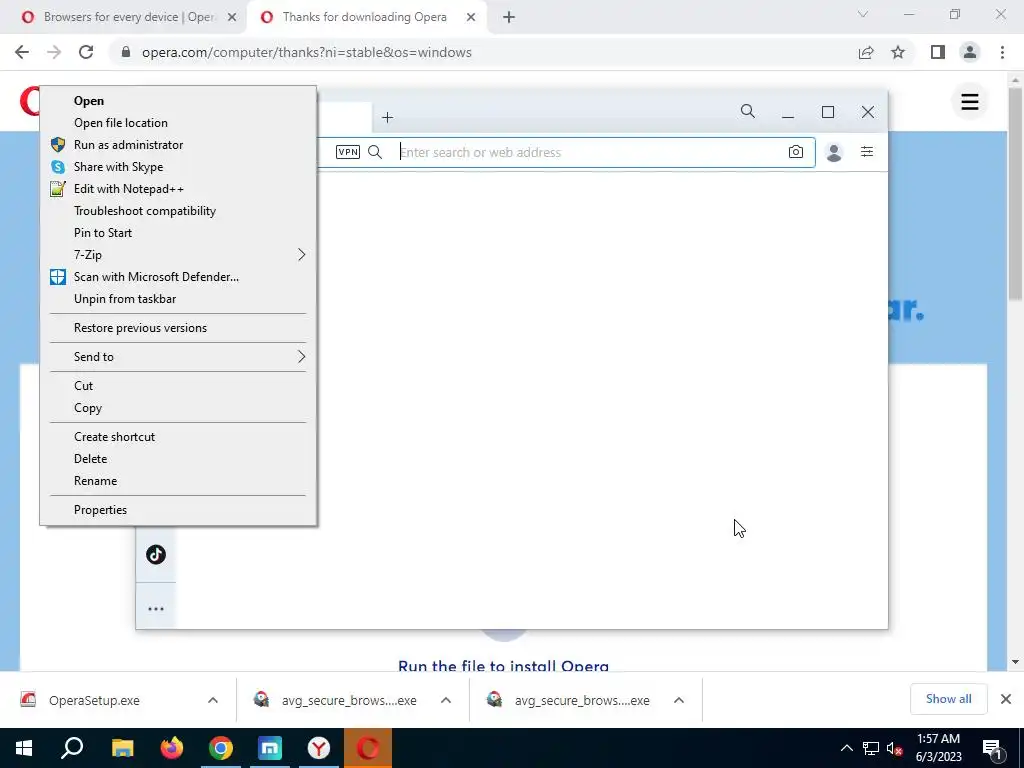Screen dimensions: 1024x768
Task: Select Open file location
Action: point(178,123)
